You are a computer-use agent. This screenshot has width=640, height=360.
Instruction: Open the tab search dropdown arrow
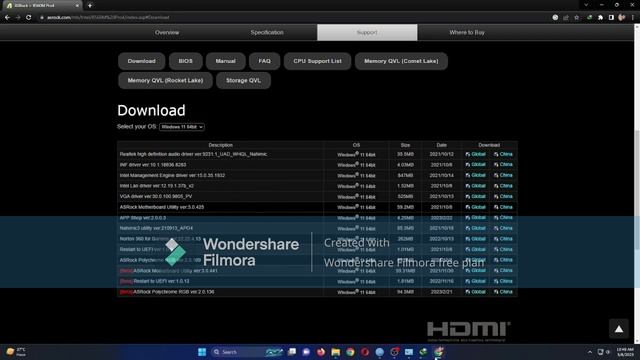tap(586, 5)
